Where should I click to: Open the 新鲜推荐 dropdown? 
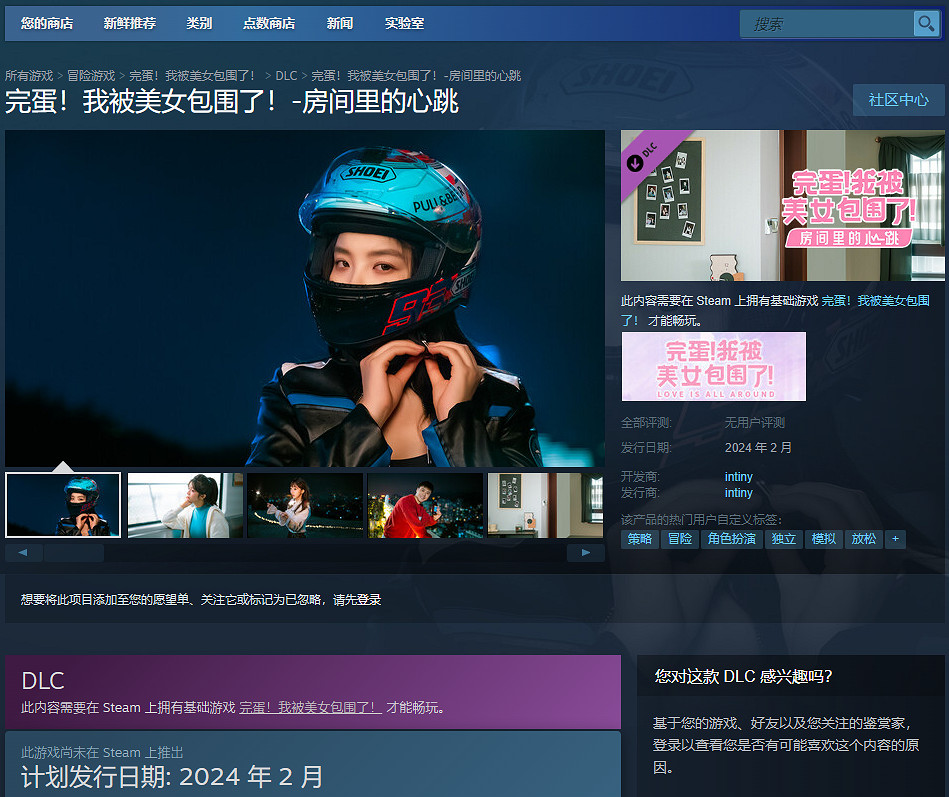click(x=130, y=22)
